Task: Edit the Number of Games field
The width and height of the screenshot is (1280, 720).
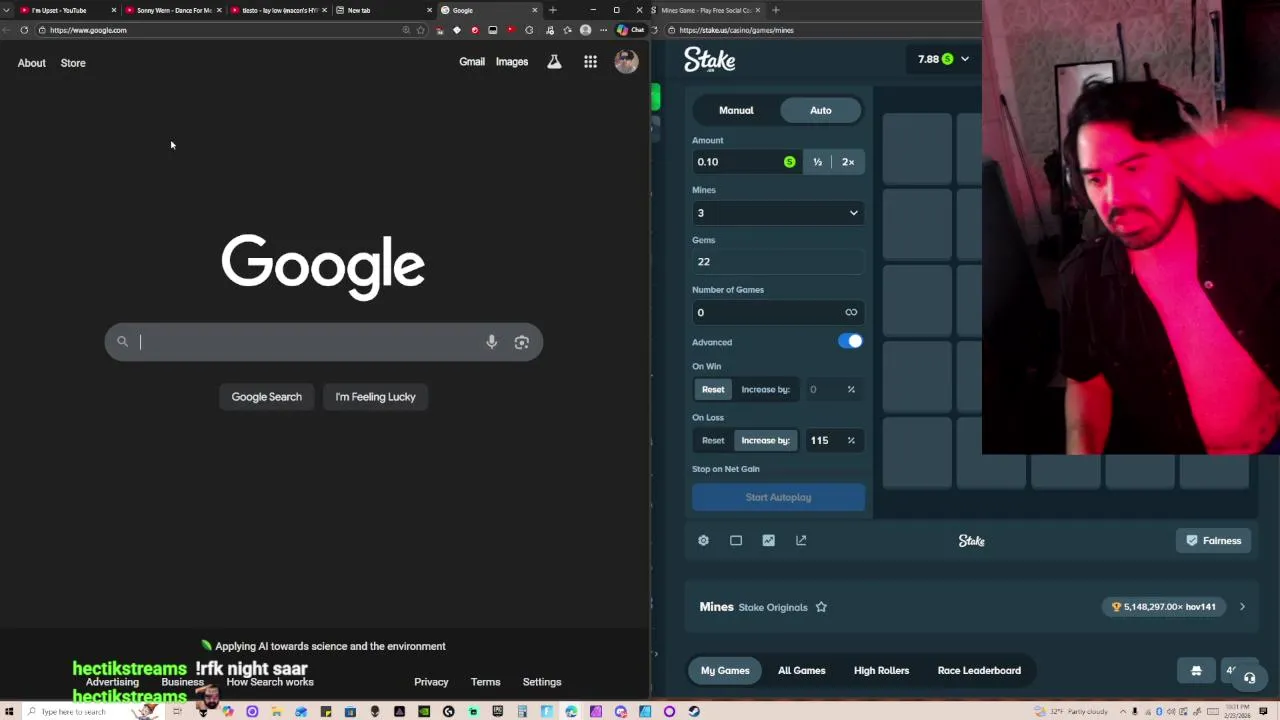Action: 778,312
